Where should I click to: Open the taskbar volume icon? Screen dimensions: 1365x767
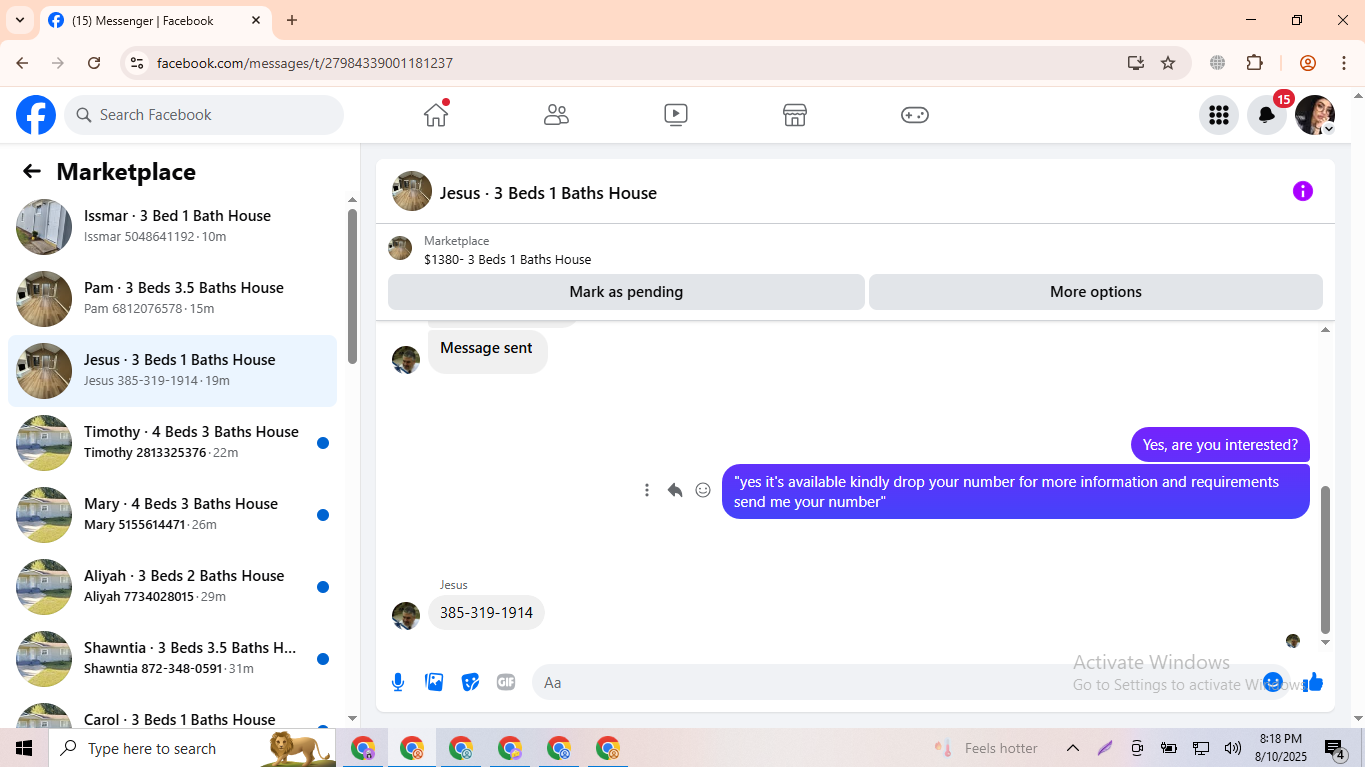coord(1232,748)
